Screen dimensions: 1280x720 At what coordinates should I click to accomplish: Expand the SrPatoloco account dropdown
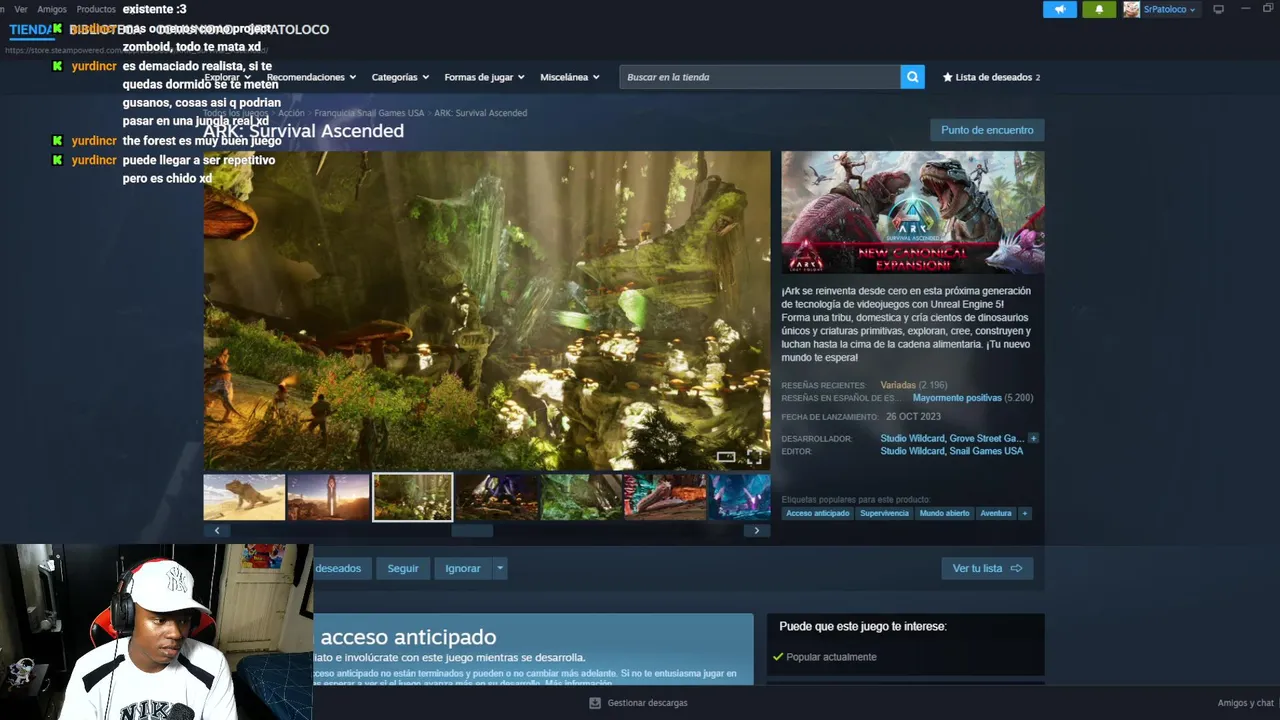[x=1170, y=9]
